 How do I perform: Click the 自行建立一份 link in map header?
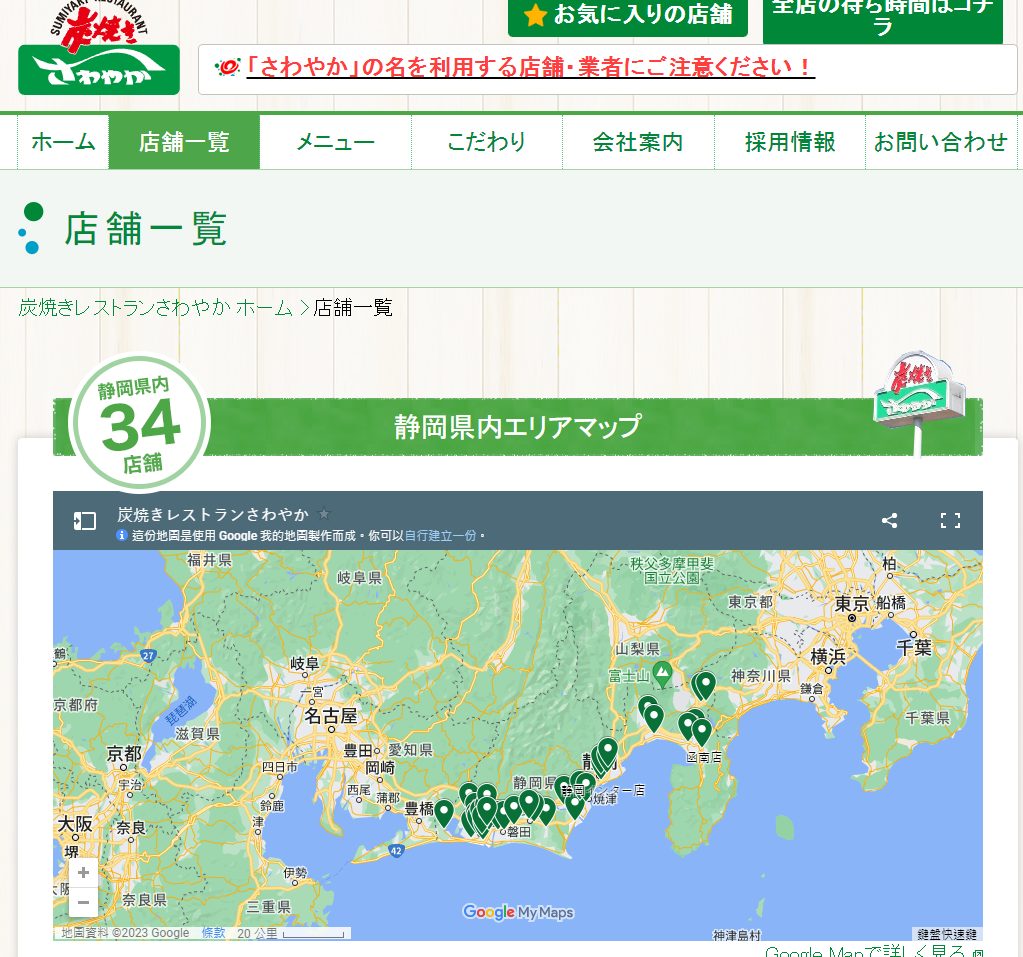tap(440, 536)
